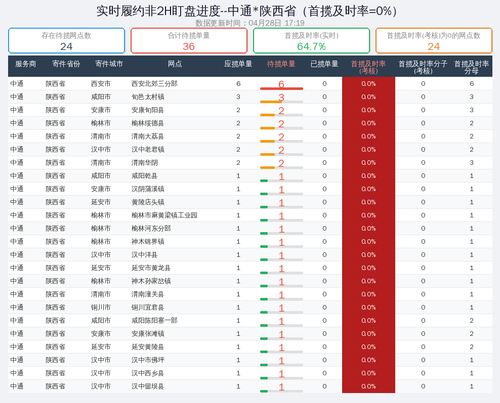
Task: Click the 已揽单量 value 0 in 榆林绥德县 row
Action: point(324,123)
